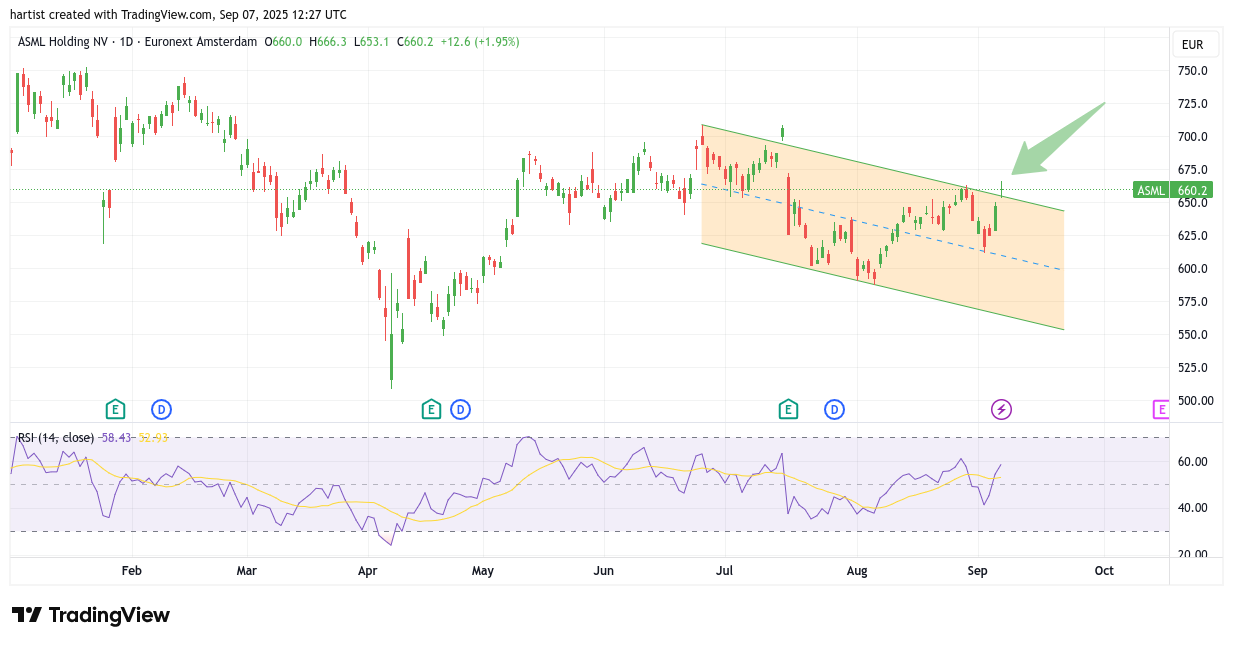Viewport: 1233px width, 645px height.
Task: Click the 575.0 price axis label
Action: (x=1193, y=302)
